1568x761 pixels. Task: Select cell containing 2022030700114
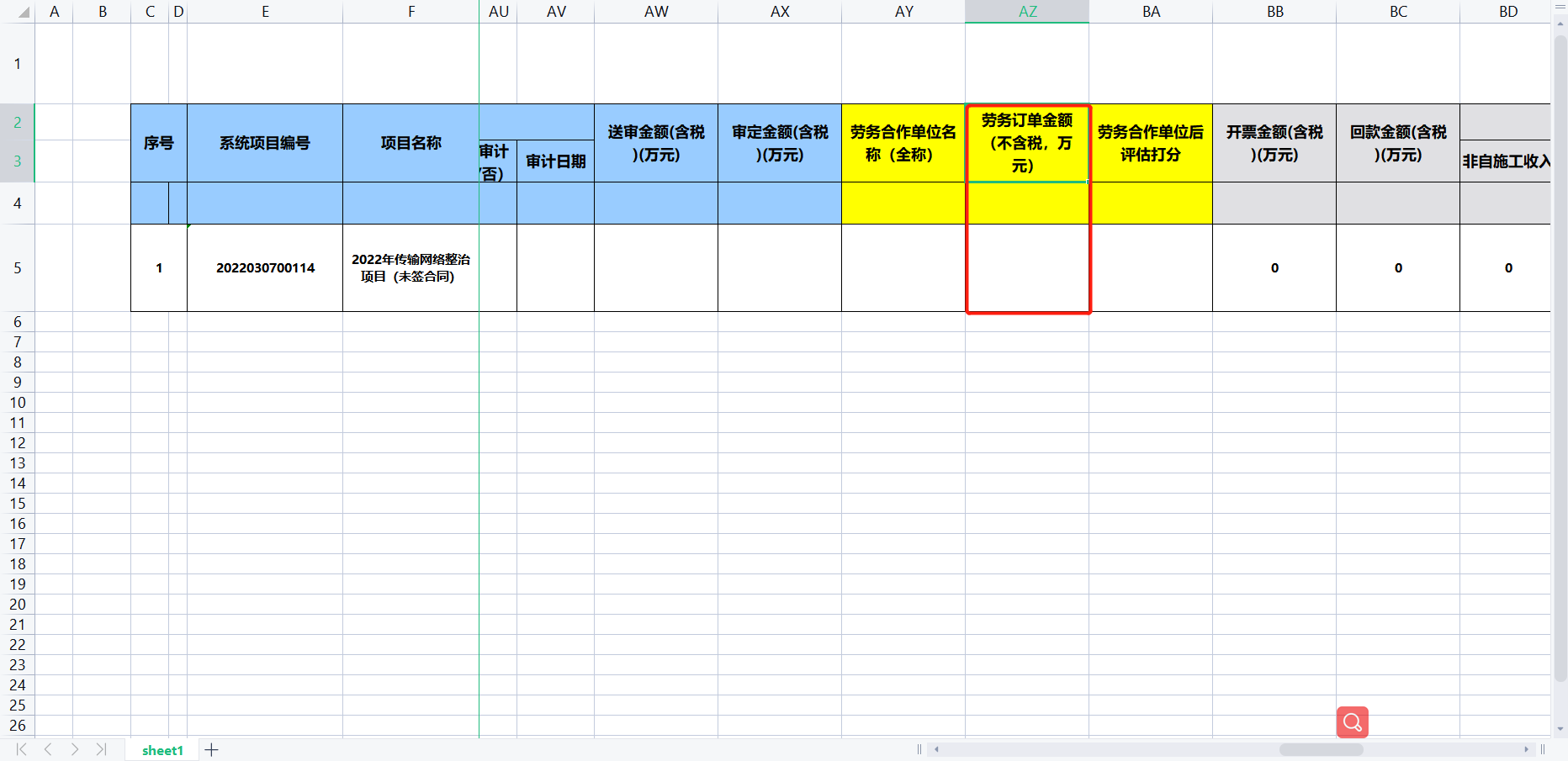[265, 268]
